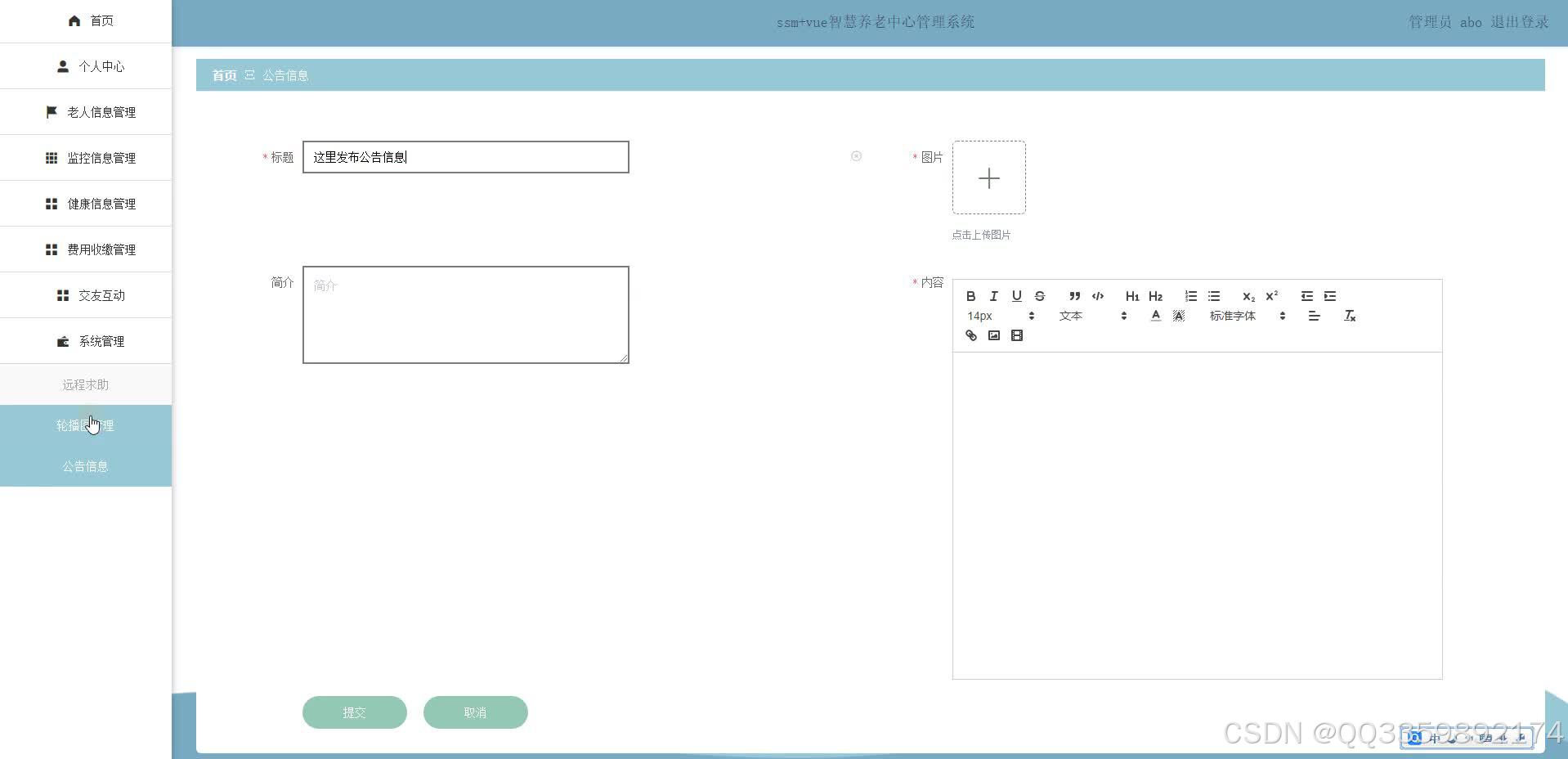Insert a blockquote in the editor
Viewport: 1568px width, 759px height.
[x=1074, y=296]
